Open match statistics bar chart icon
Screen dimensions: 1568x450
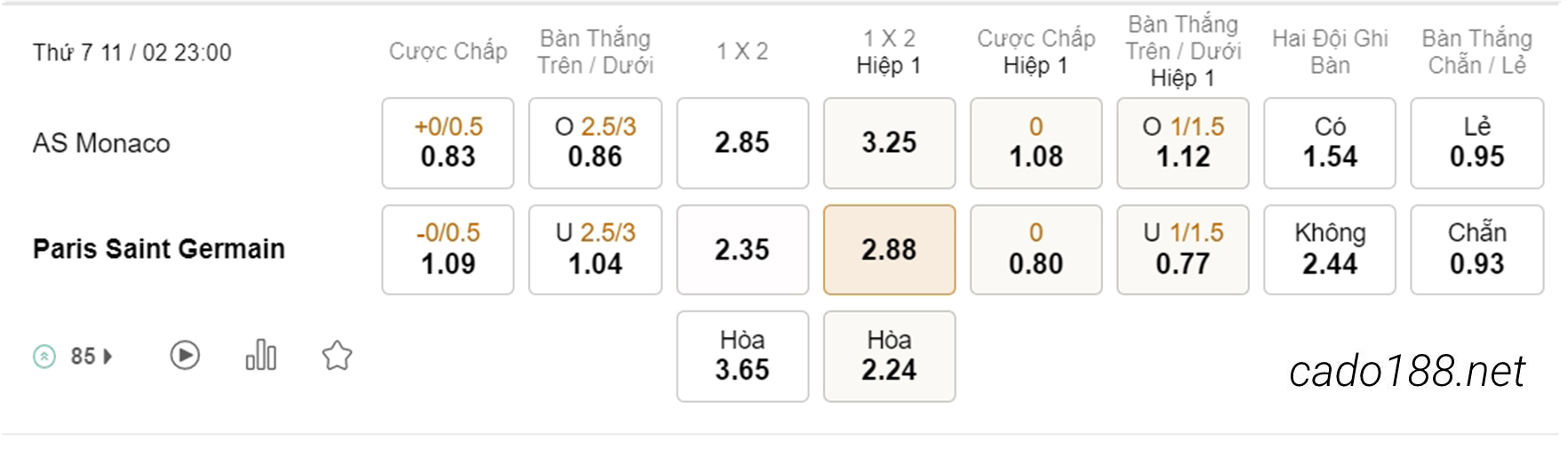click(x=261, y=355)
